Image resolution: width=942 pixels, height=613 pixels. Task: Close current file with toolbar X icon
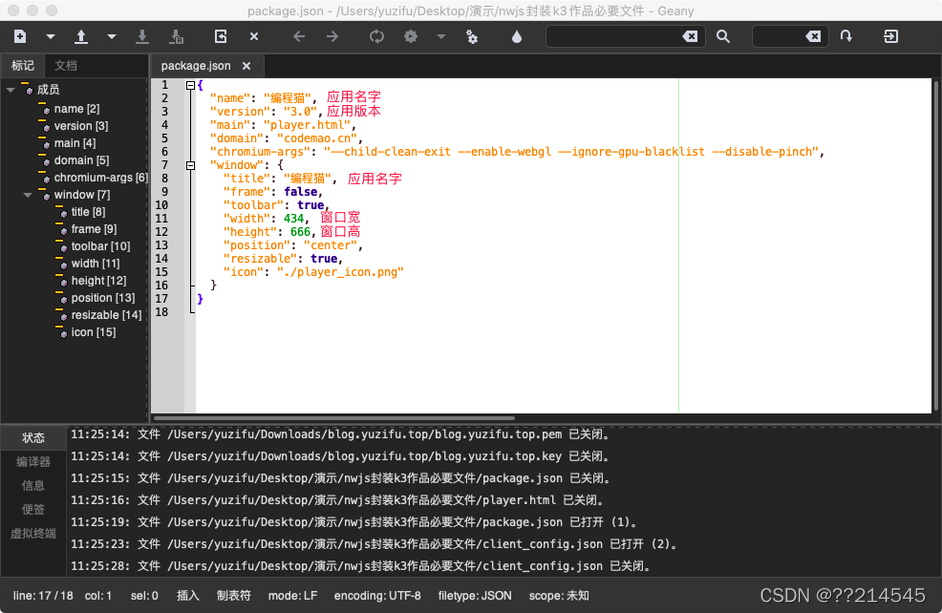point(254,37)
